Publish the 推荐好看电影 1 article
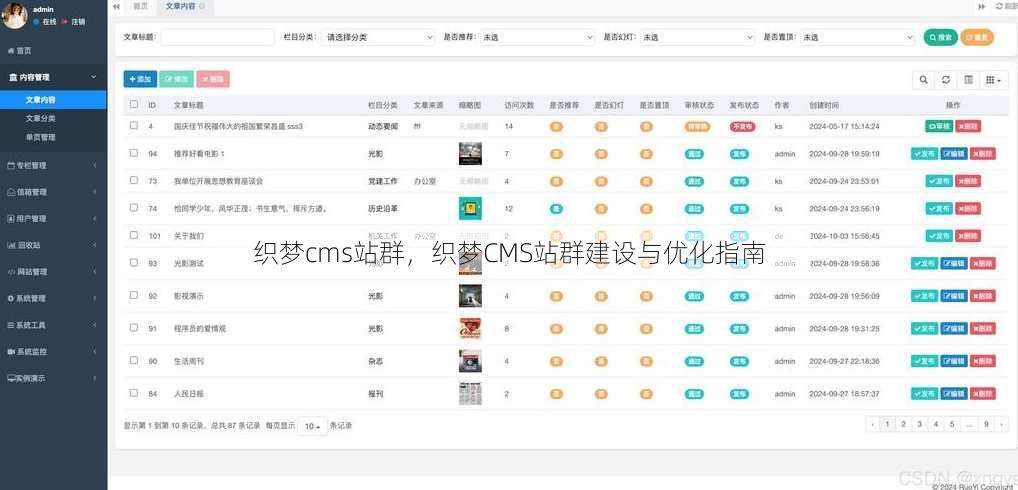Viewport: 1018px width, 490px height. coord(925,154)
